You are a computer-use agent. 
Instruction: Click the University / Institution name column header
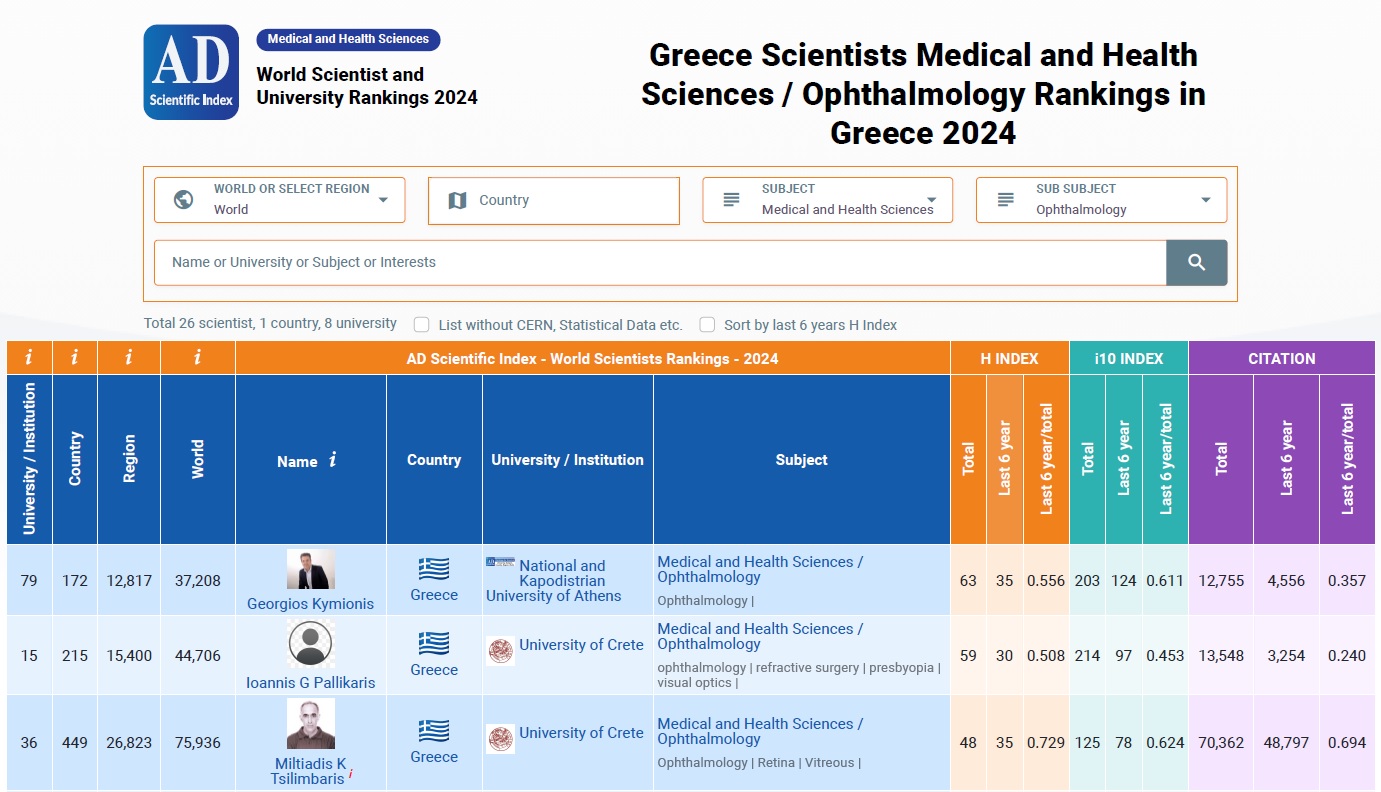pos(568,460)
